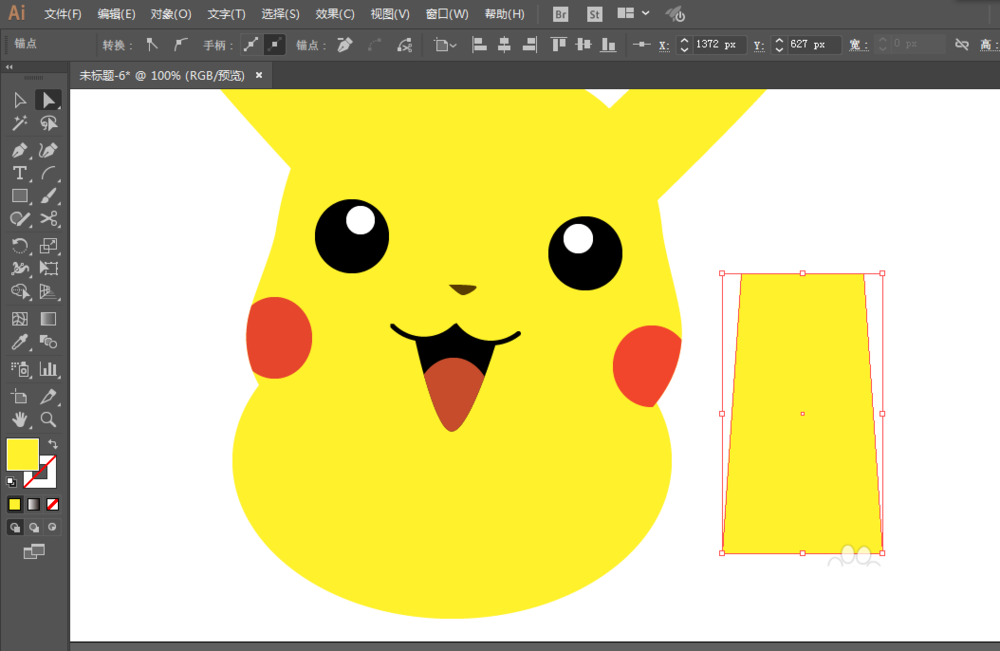The image size is (1000, 651).
Task: Open the 选择(S) menu
Action: click(x=280, y=14)
